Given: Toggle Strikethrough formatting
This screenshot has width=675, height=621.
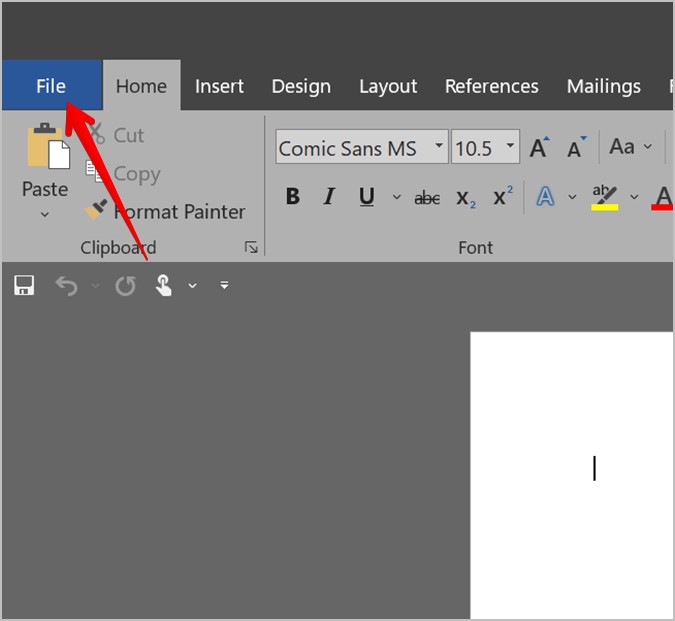Looking at the screenshot, I should pyautogui.click(x=427, y=198).
